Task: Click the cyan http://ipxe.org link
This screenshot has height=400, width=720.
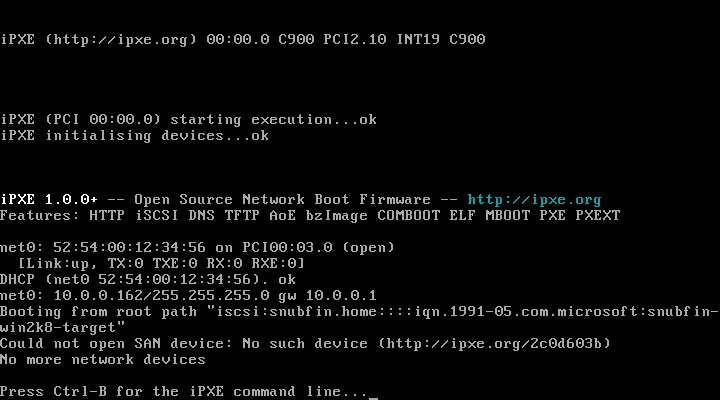Action: [534, 199]
